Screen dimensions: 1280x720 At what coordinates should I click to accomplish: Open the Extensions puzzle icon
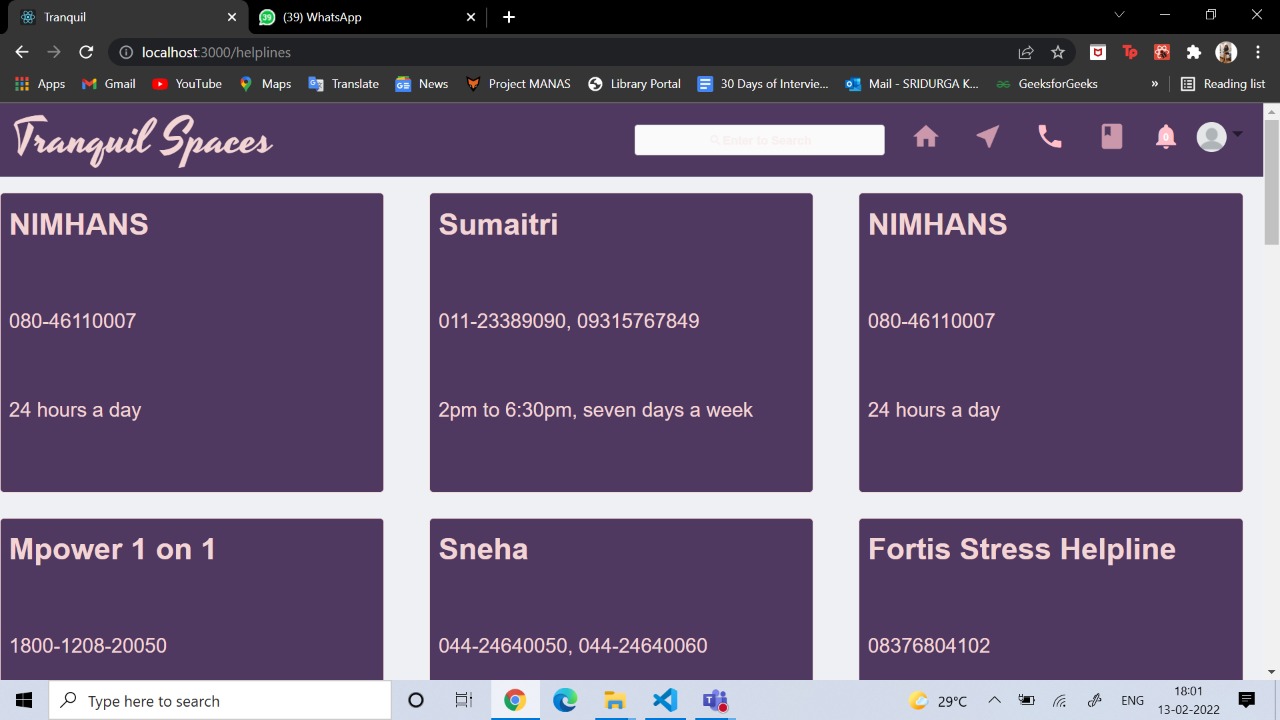1194,52
